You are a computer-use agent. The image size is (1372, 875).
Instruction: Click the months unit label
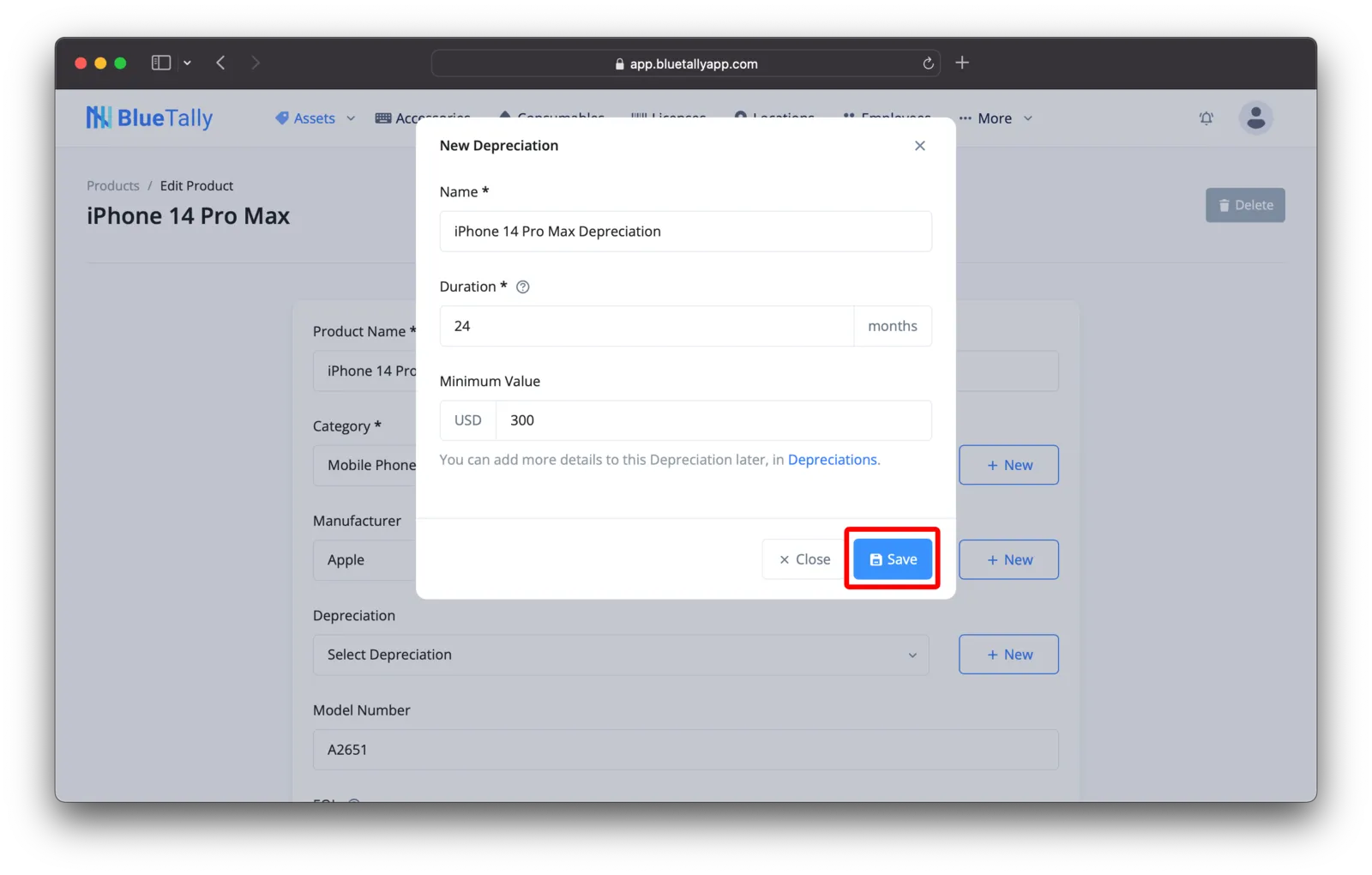(x=893, y=326)
